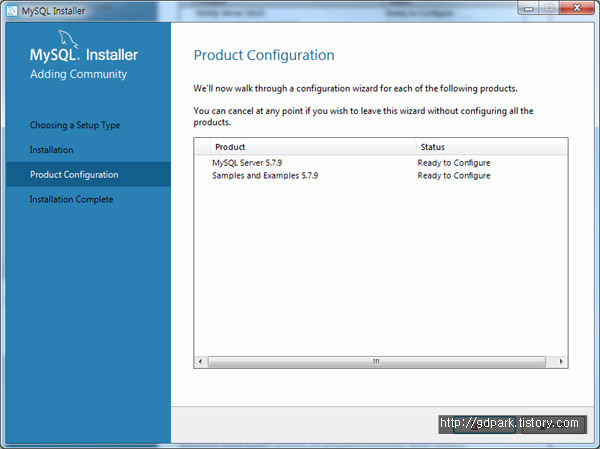Screen dimensions: 600x449
Task: Click the Product column header
Action: (313, 147)
